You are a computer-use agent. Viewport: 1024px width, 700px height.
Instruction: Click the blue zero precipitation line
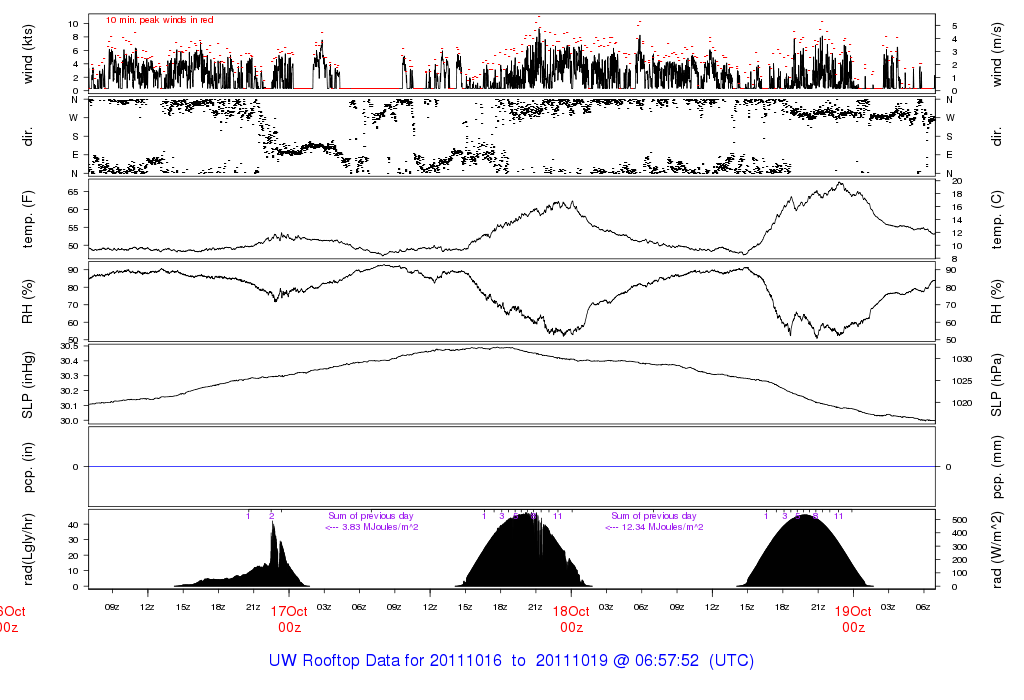coord(511,467)
